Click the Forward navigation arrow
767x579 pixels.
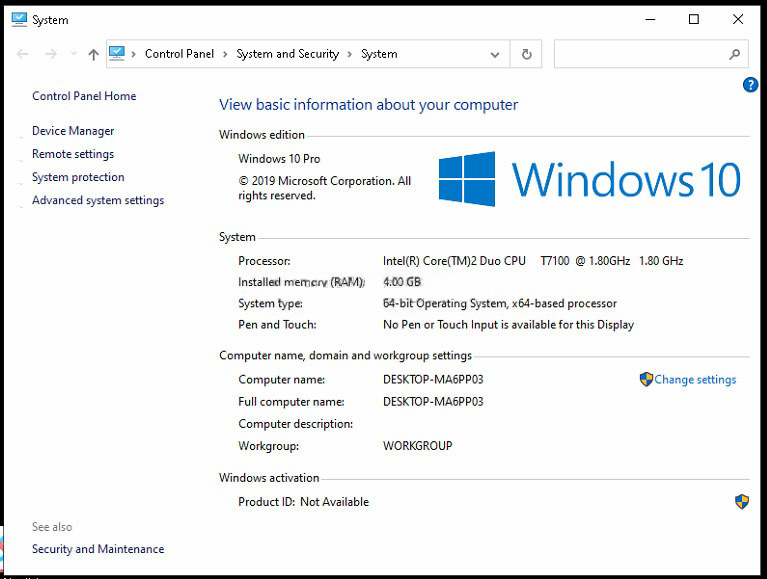51,54
